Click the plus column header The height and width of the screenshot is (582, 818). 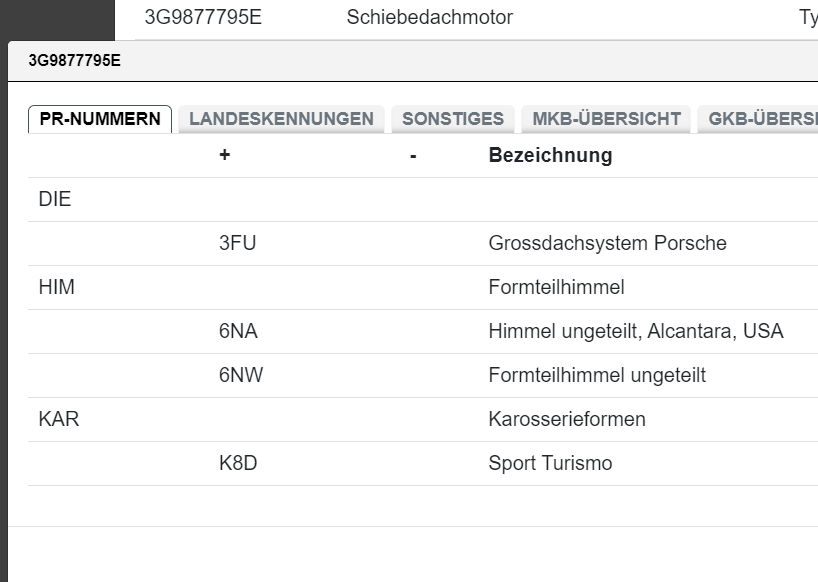[x=224, y=155]
